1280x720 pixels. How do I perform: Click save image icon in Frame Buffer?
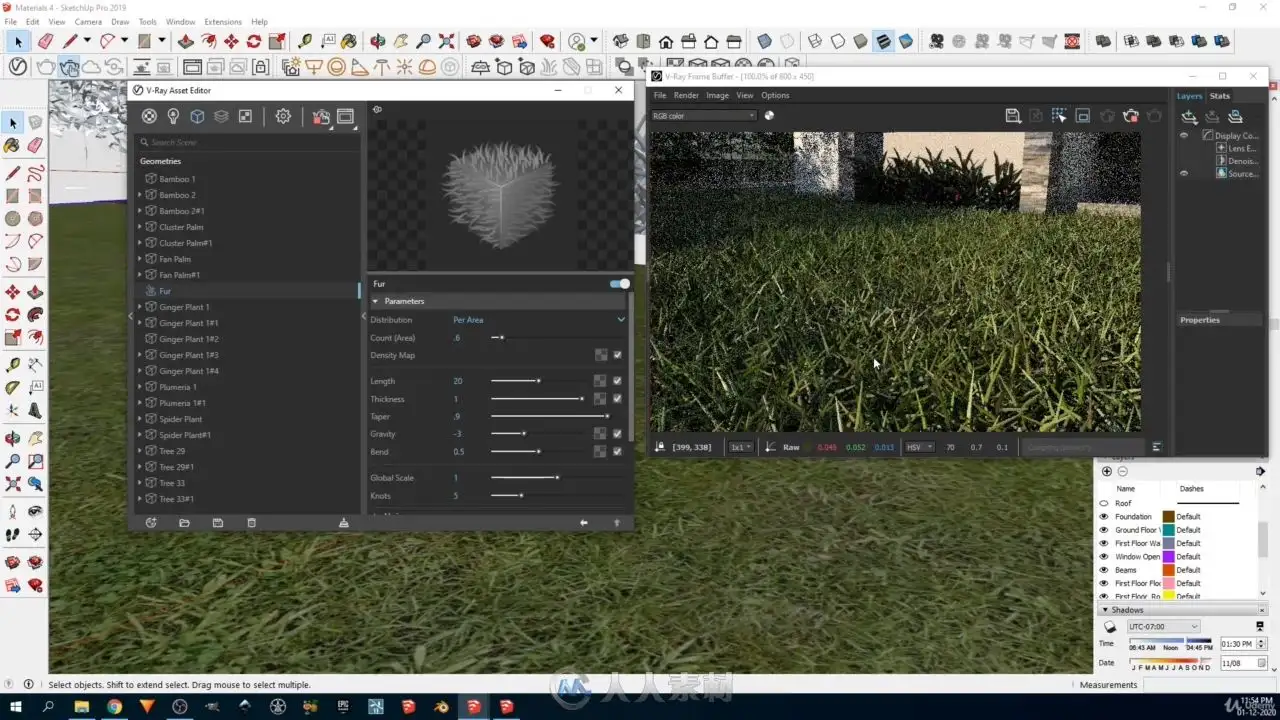(1012, 116)
